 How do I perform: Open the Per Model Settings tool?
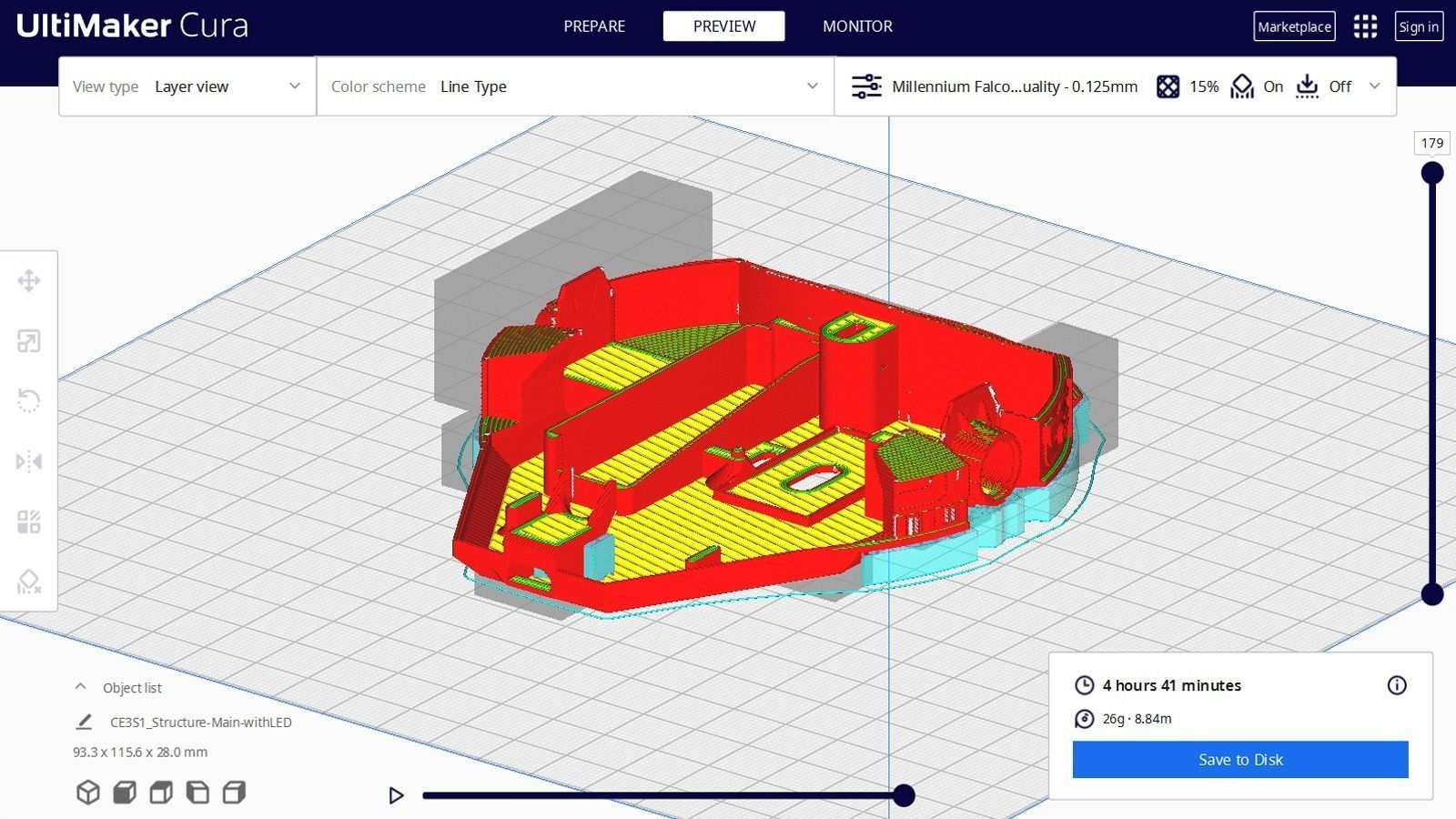tap(29, 521)
